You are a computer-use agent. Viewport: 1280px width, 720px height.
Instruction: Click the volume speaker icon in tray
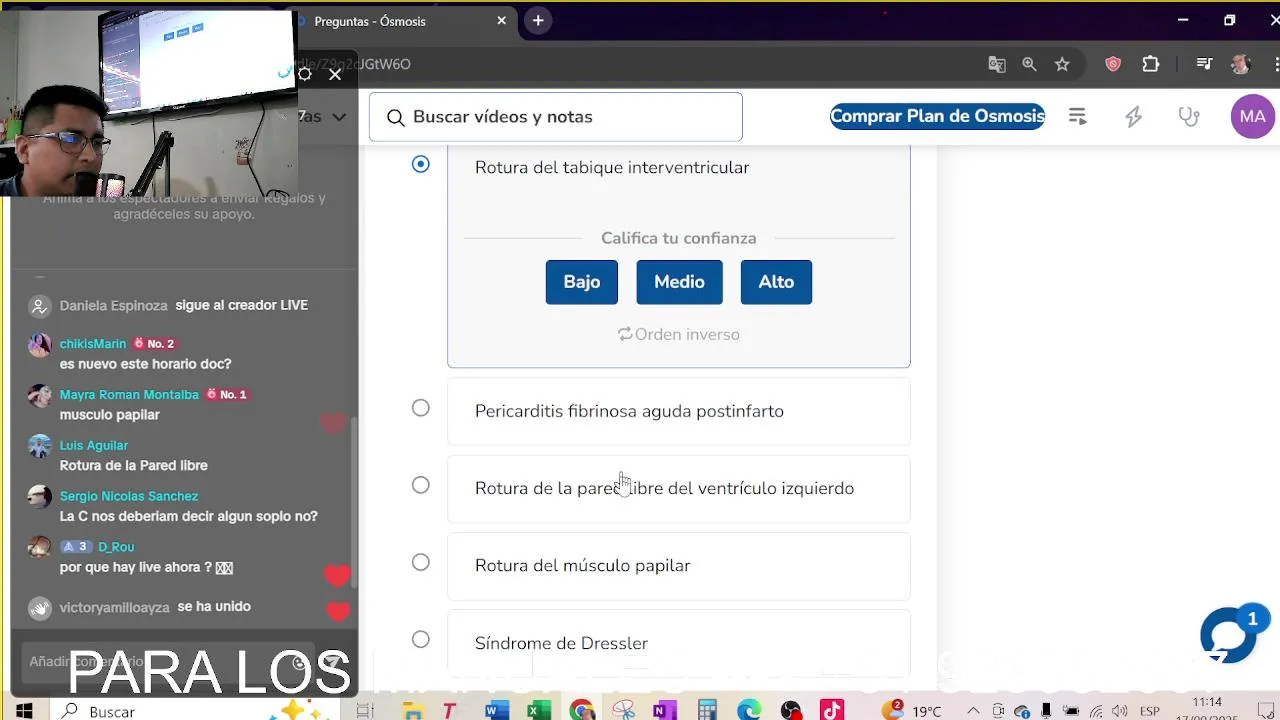tap(1120, 711)
